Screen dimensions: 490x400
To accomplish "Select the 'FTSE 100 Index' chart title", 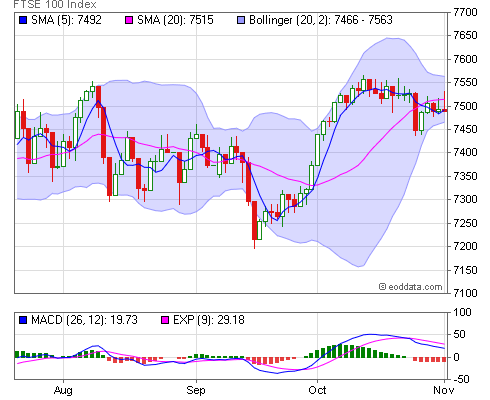I will tap(55, 5).
